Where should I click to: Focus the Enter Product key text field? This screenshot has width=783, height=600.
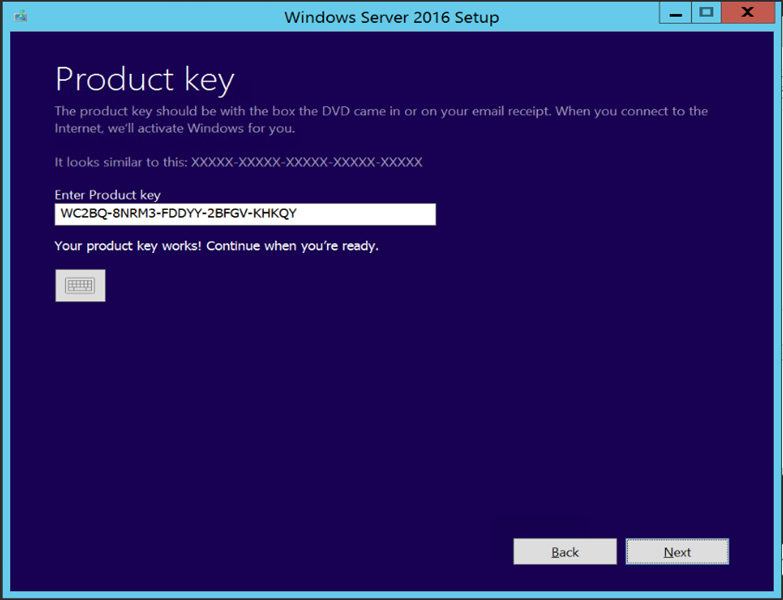click(245, 214)
